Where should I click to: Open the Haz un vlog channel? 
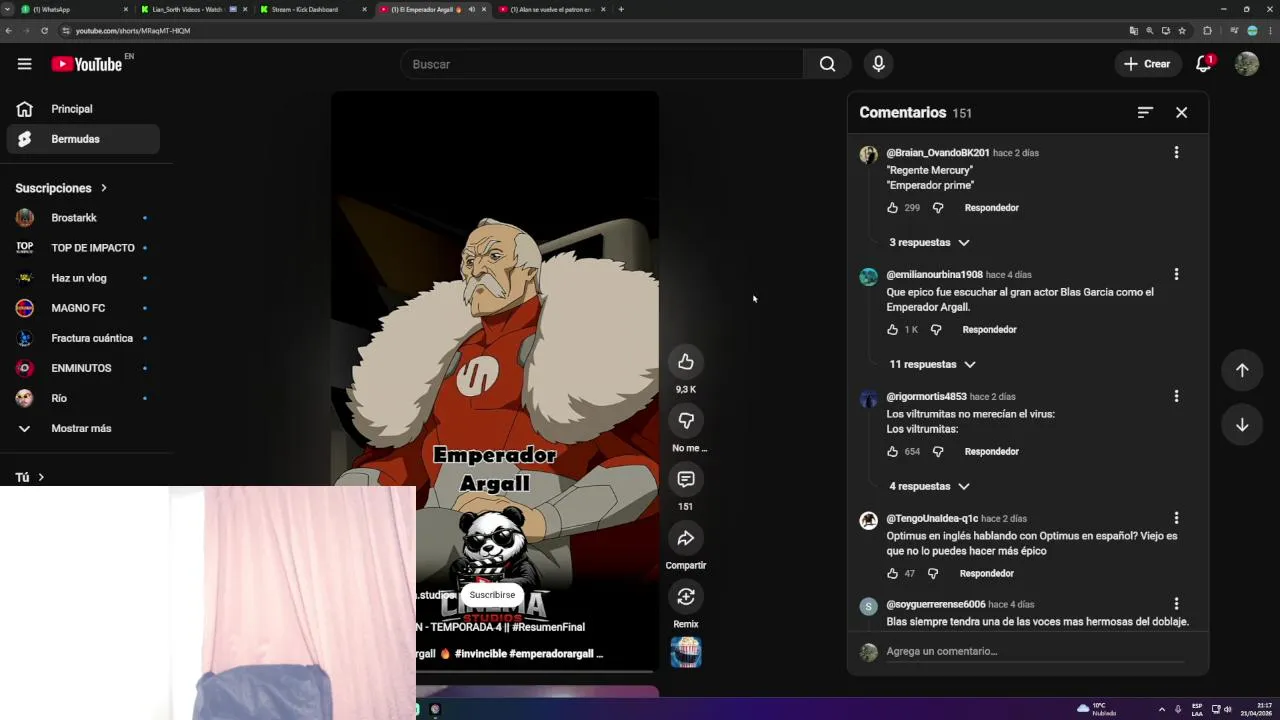pos(83,278)
